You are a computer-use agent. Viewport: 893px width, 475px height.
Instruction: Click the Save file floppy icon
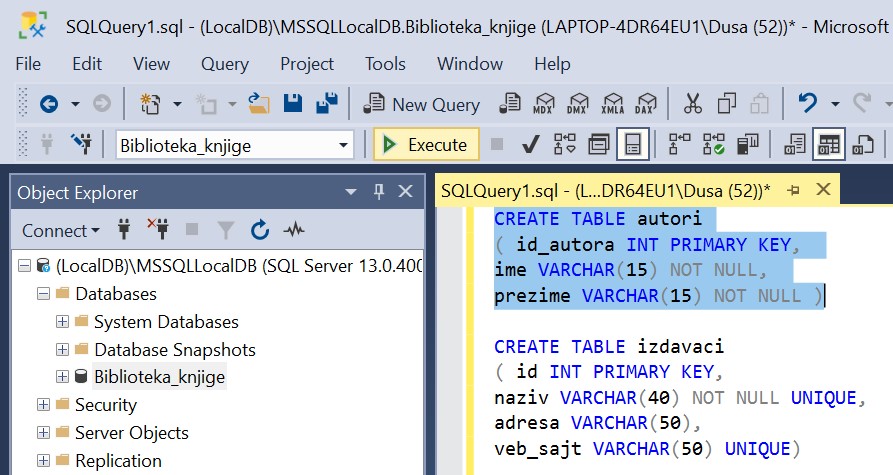click(x=293, y=104)
